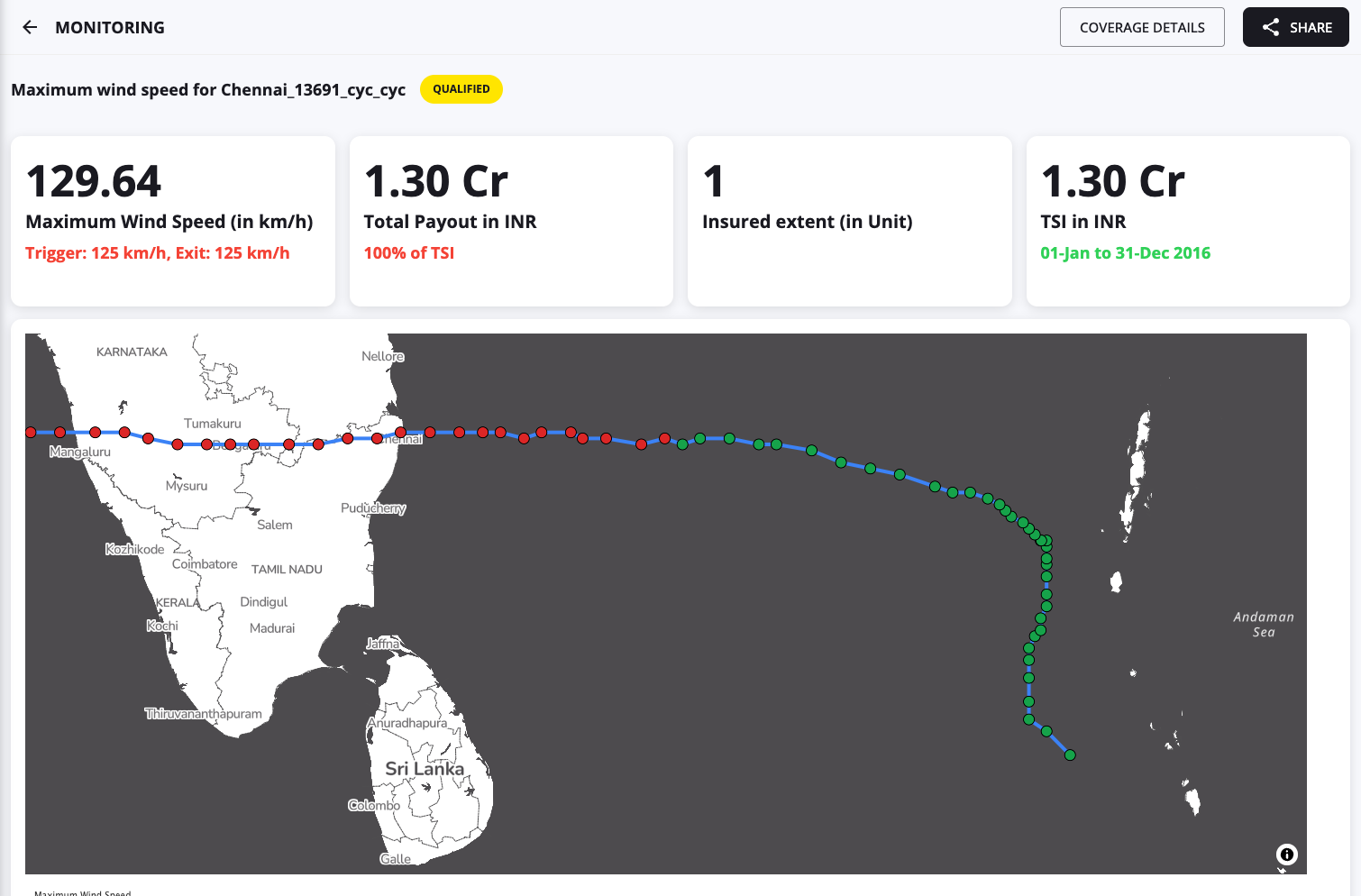The height and width of the screenshot is (896, 1361).
Task: Click the Madurai label on map
Action: click(272, 628)
